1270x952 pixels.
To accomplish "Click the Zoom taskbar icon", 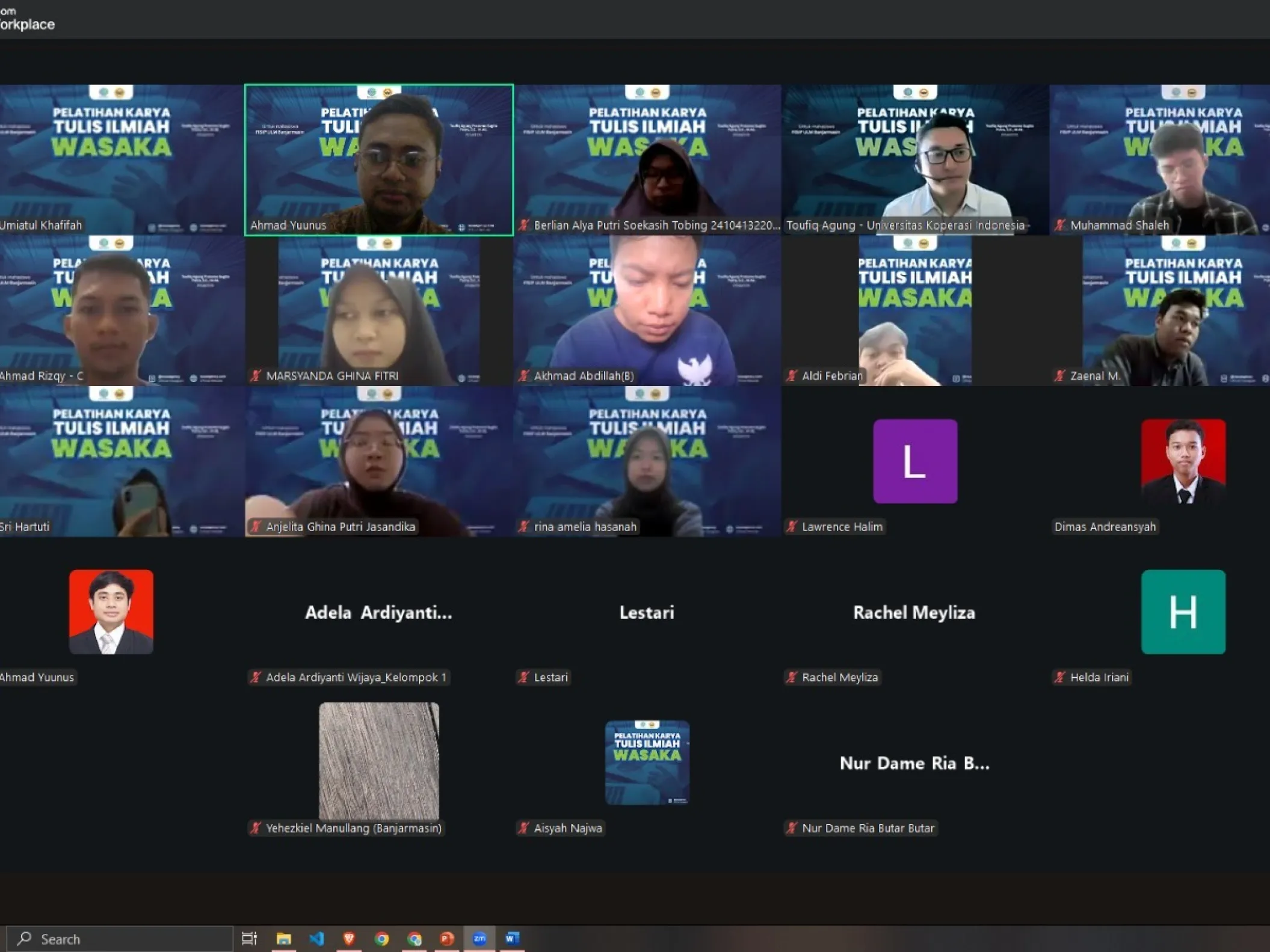I will click(x=479, y=938).
